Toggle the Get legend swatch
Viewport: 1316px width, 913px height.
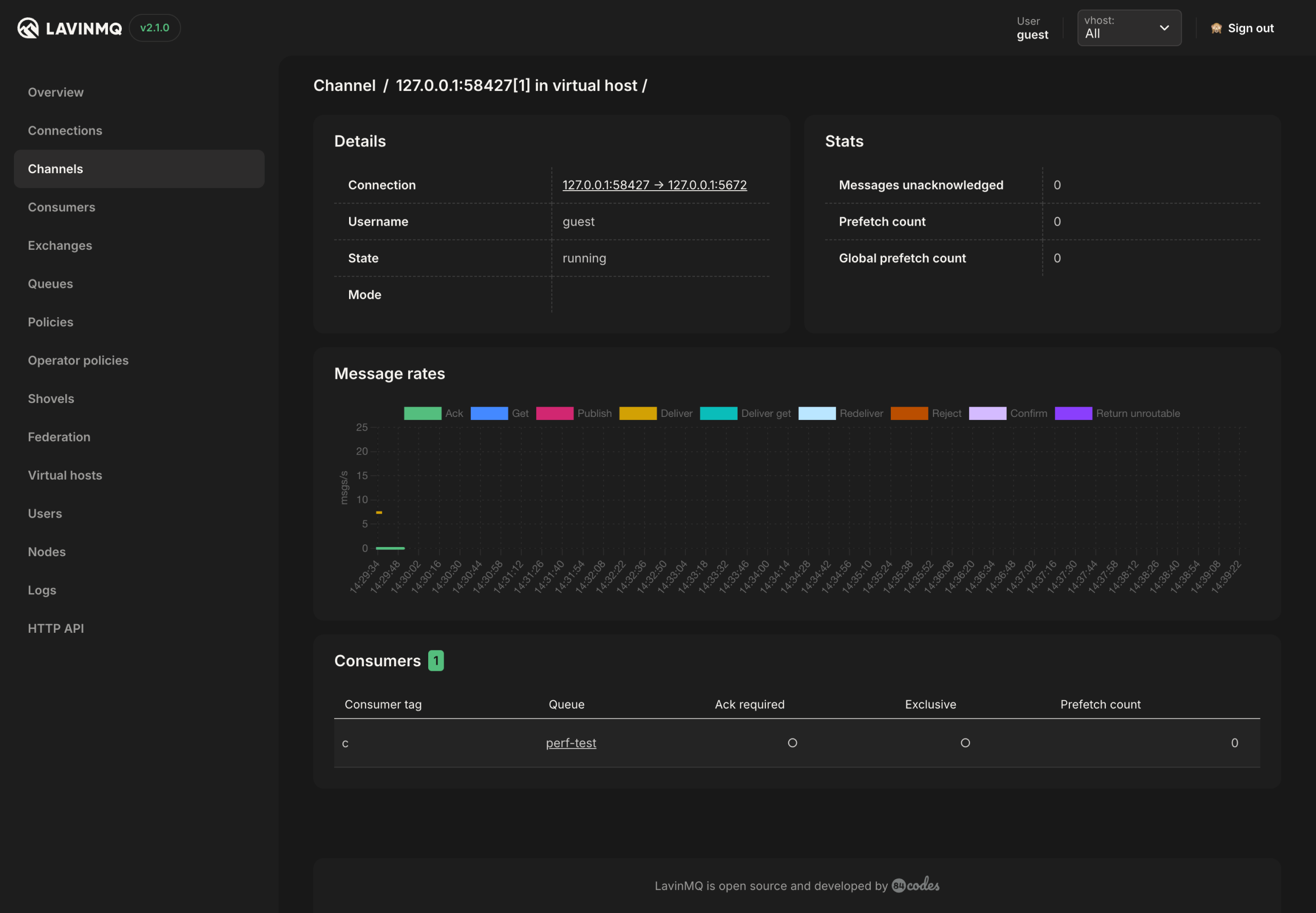[489, 413]
